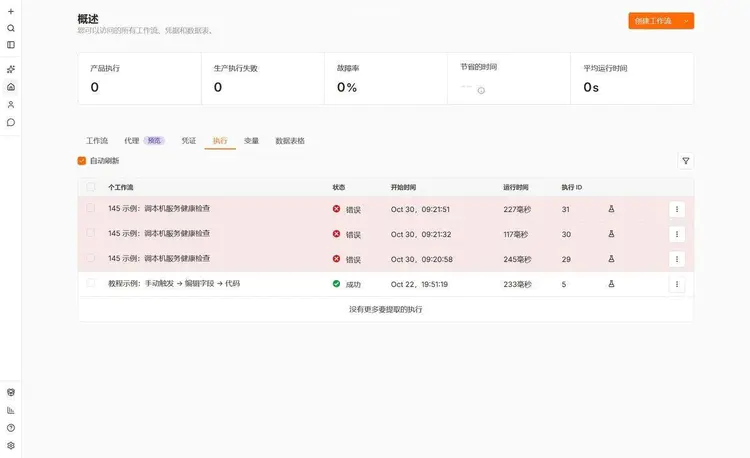Tick the checkbox for execution 31 row

pos(90,208)
